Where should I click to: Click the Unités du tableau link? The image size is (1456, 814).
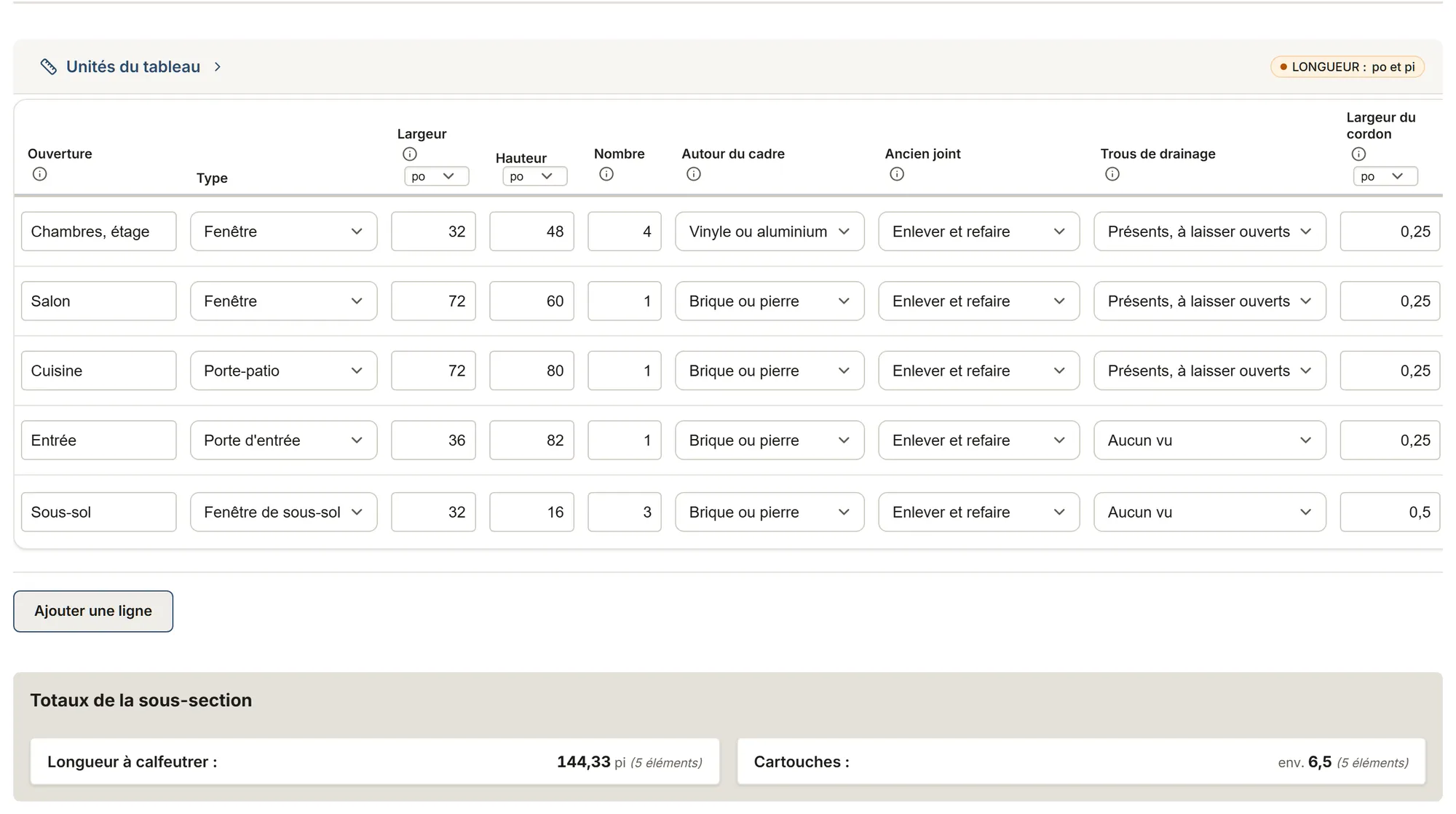[x=133, y=67]
